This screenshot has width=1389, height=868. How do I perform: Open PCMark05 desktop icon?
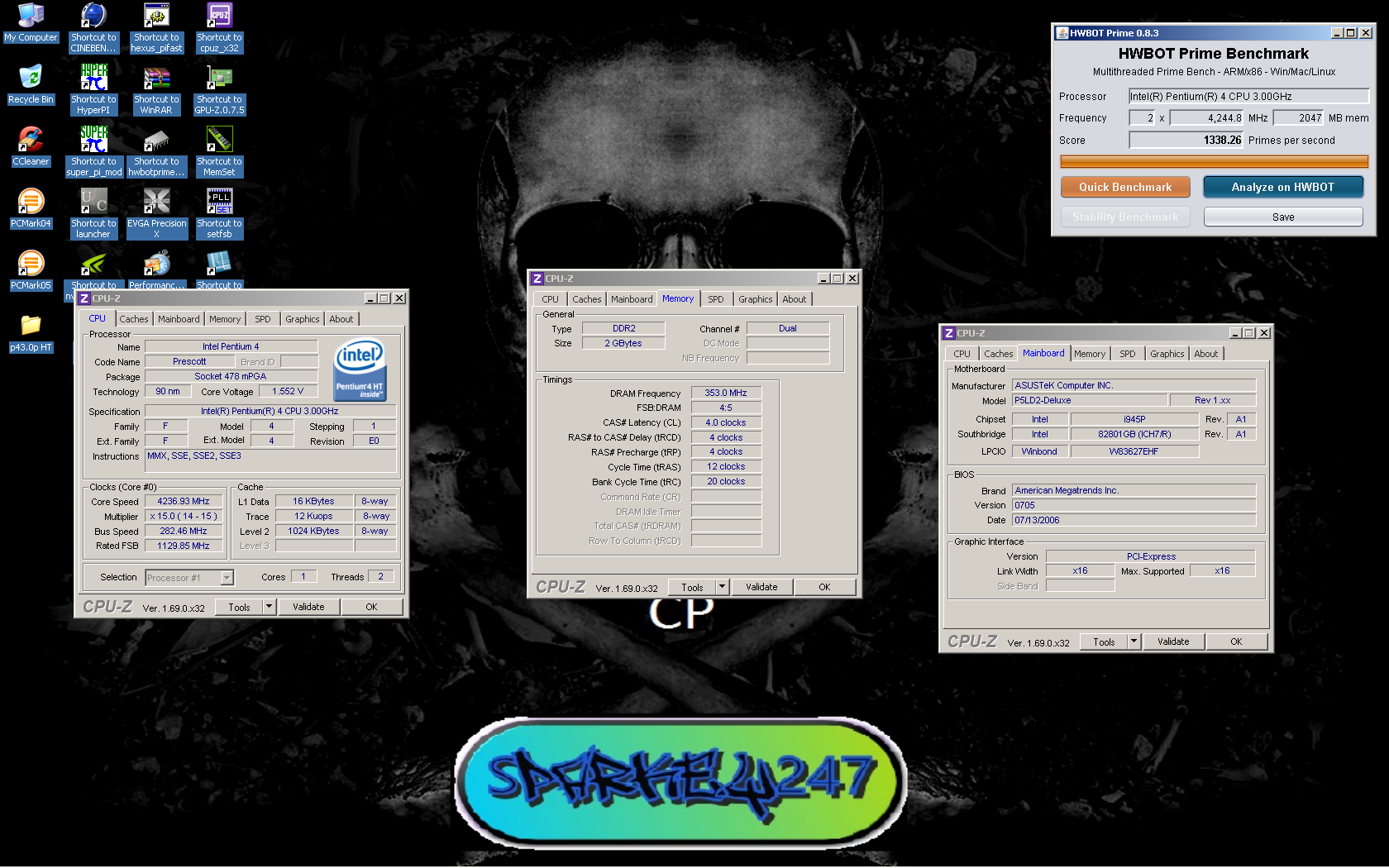[x=31, y=270]
